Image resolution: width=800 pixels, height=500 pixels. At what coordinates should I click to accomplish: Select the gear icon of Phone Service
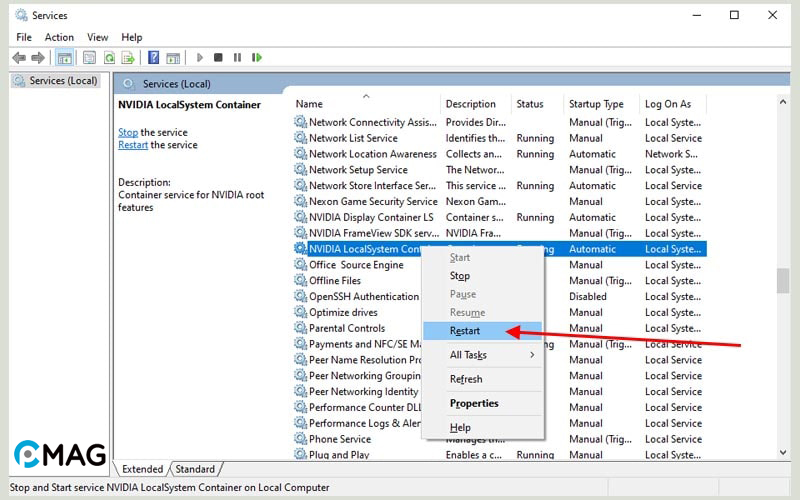[x=301, y=438]
